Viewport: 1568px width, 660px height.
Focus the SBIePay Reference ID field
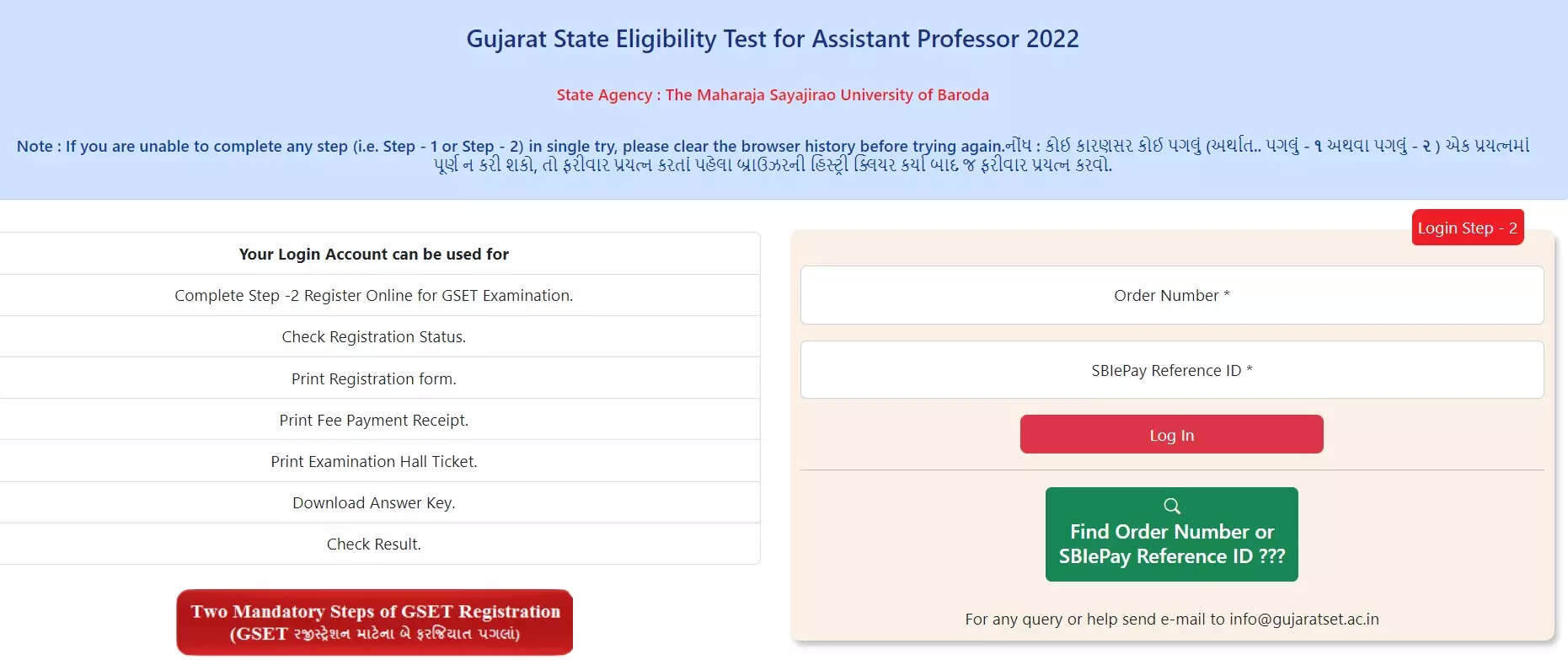1172,370
